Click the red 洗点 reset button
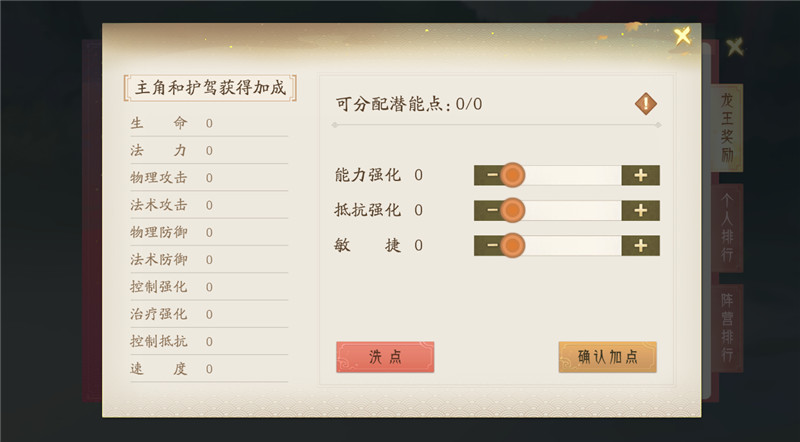The image size is (800, 442). pos(385,357)
